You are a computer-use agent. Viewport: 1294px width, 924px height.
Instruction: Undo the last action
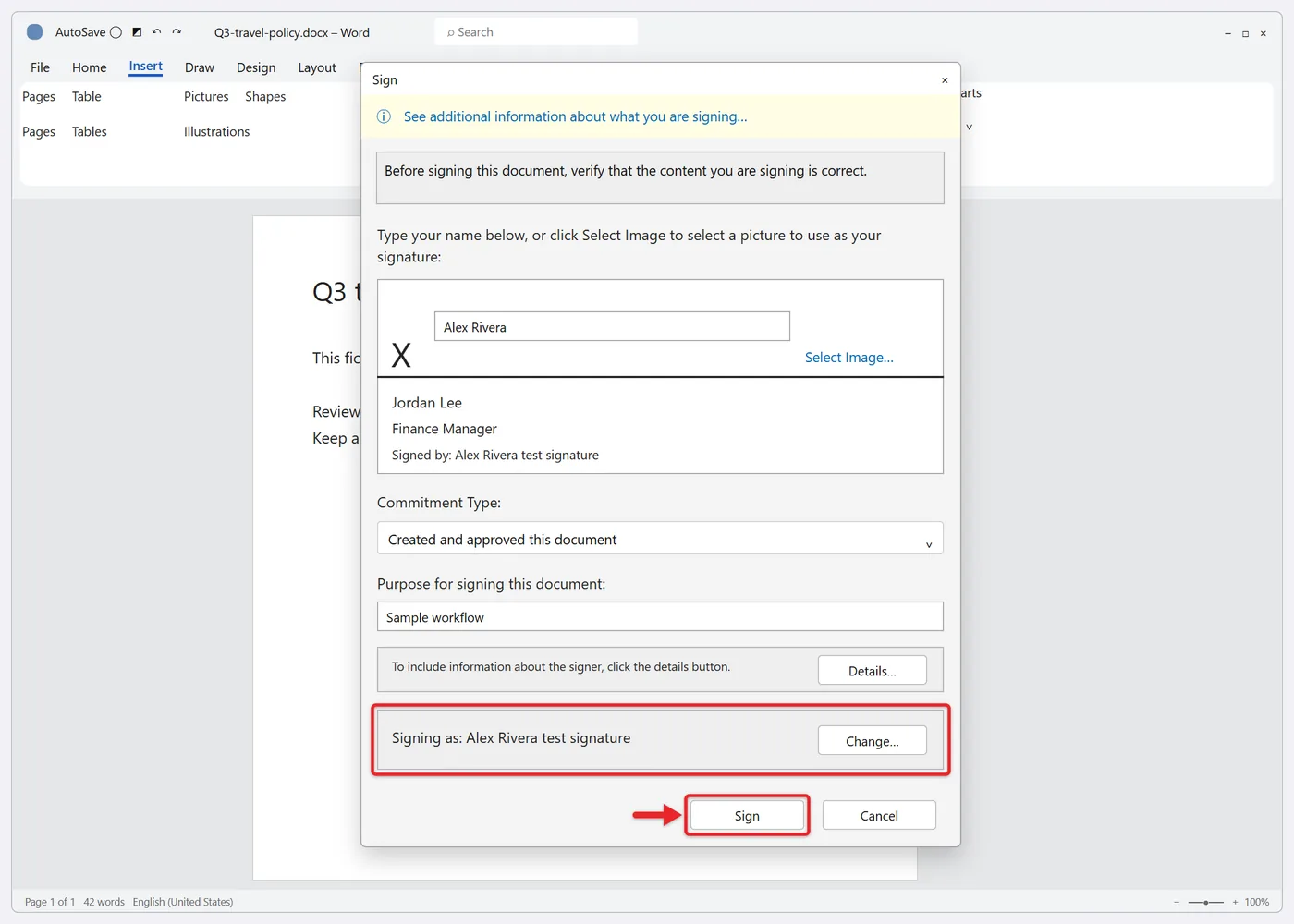156,32
